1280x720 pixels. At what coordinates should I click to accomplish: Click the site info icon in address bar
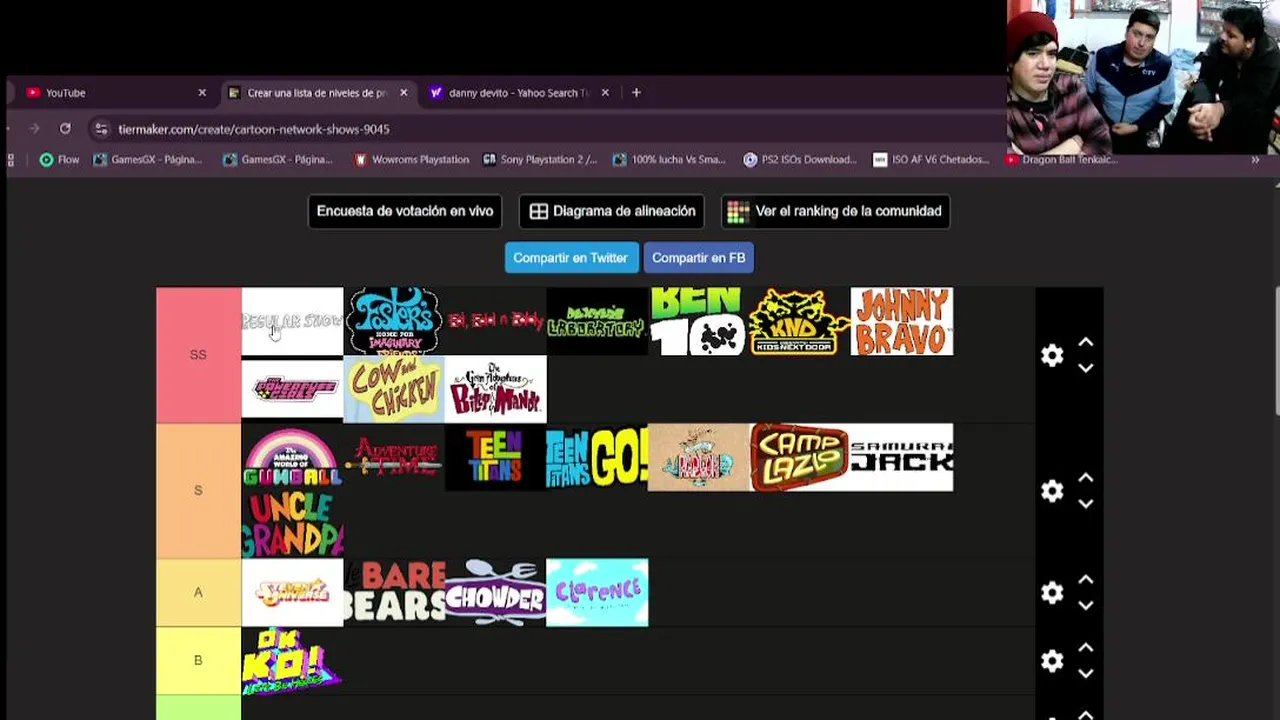(x=100, y=129)
